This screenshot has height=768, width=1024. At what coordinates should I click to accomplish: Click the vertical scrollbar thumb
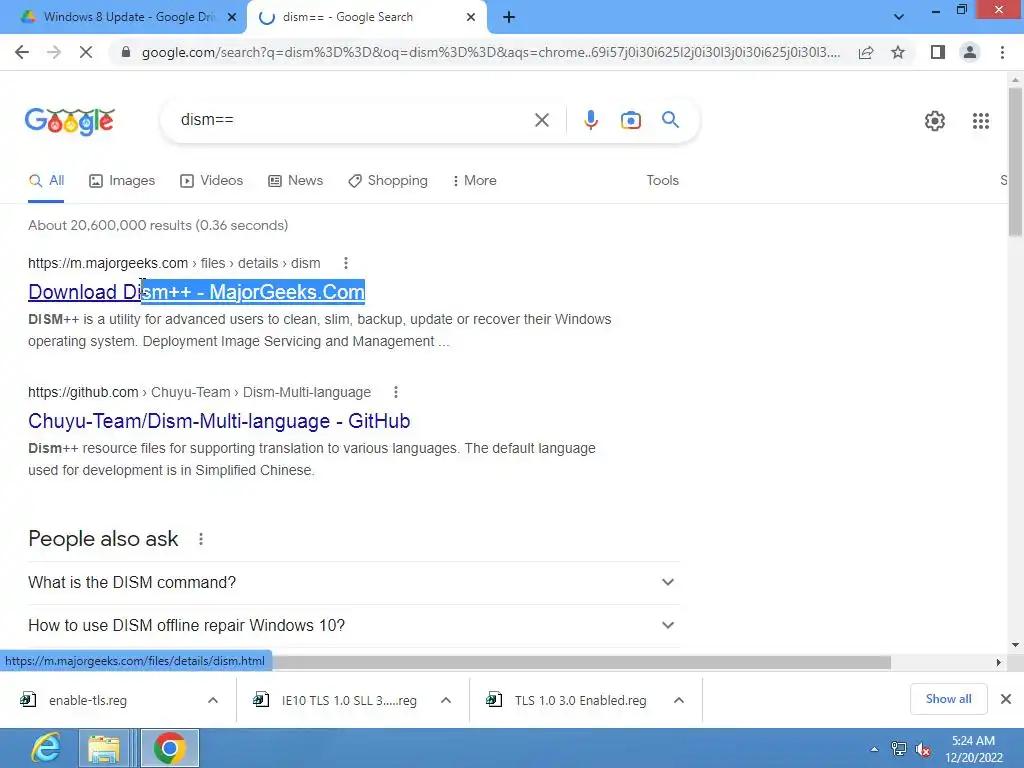[x=1016, y=162]
